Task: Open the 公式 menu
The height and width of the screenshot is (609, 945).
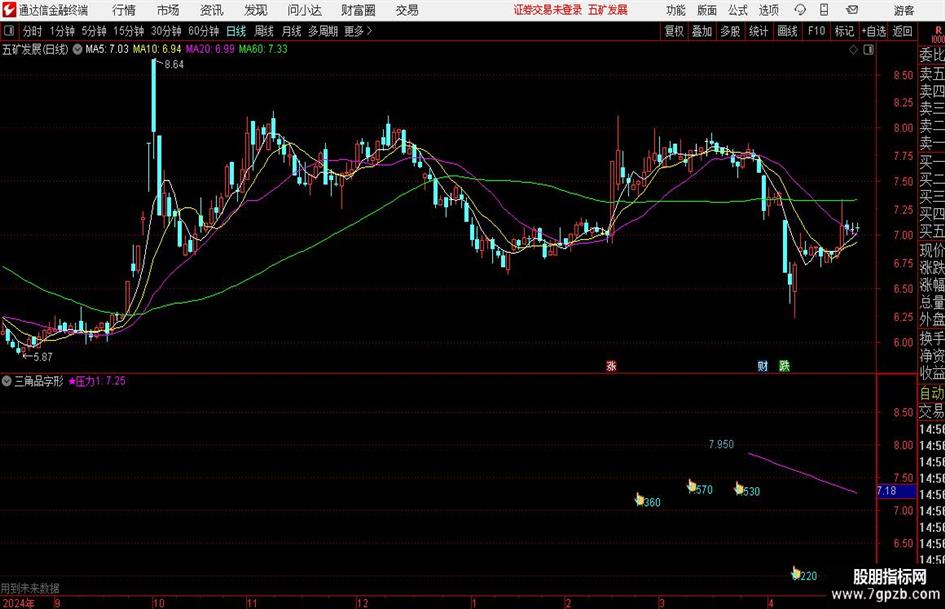Action: point(738,10)
